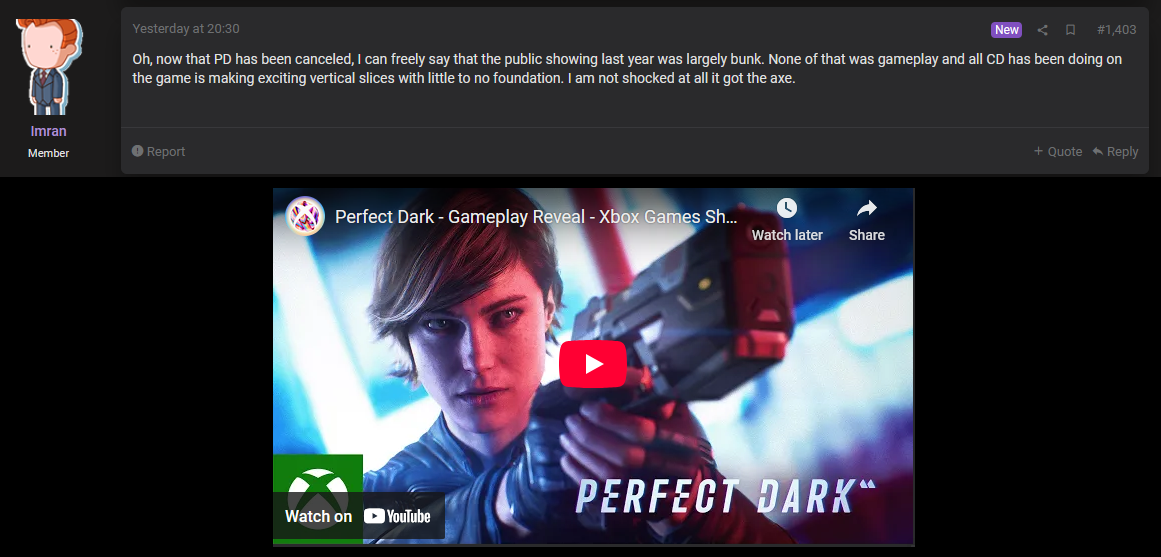Click the YouTube Share arrow icon

[x=866, y=209]
